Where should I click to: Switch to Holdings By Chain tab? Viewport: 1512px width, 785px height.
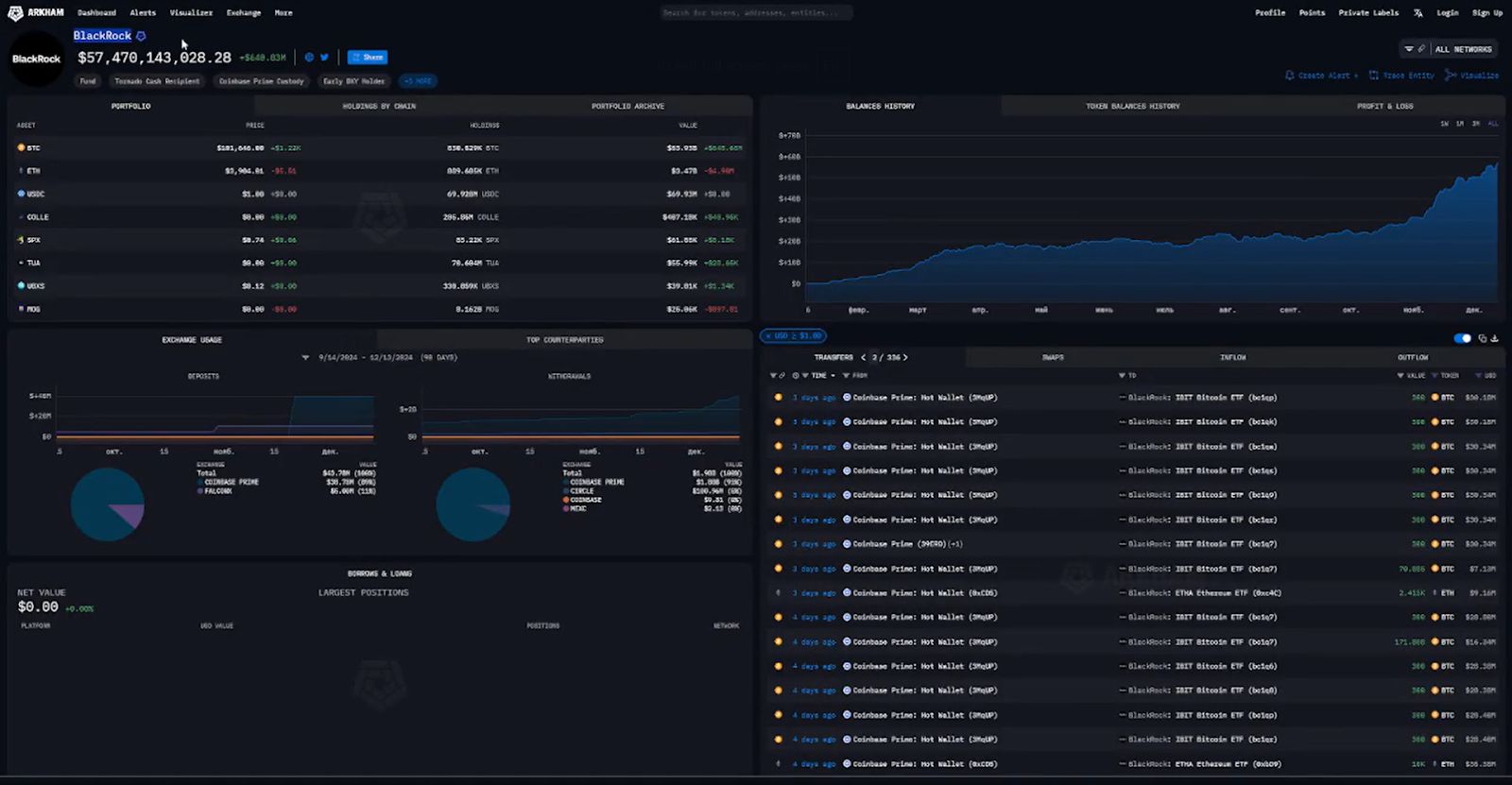click(x=379, y=106)
